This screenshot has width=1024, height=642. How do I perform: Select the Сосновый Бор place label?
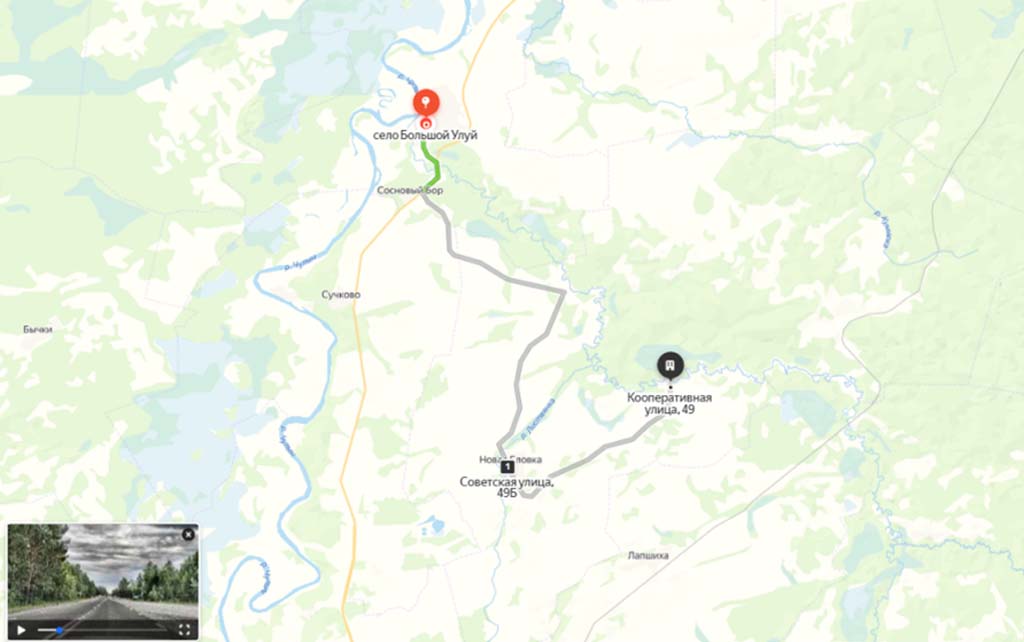point(410,190)
